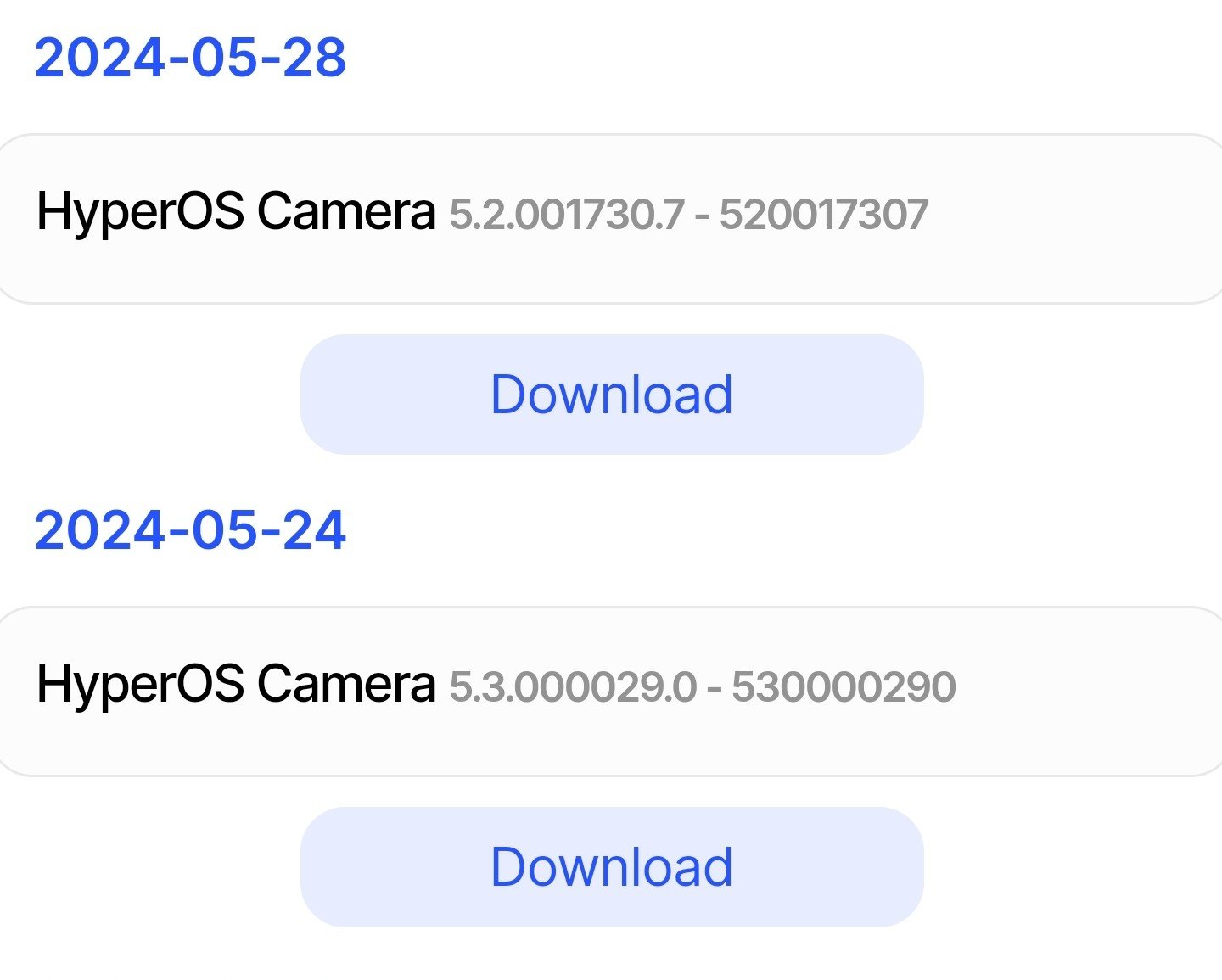Viewport: 1222px width, 980px height.
Task: Select the HyperOS Camera title dated 2024-05-28
Action: (236, 211)
